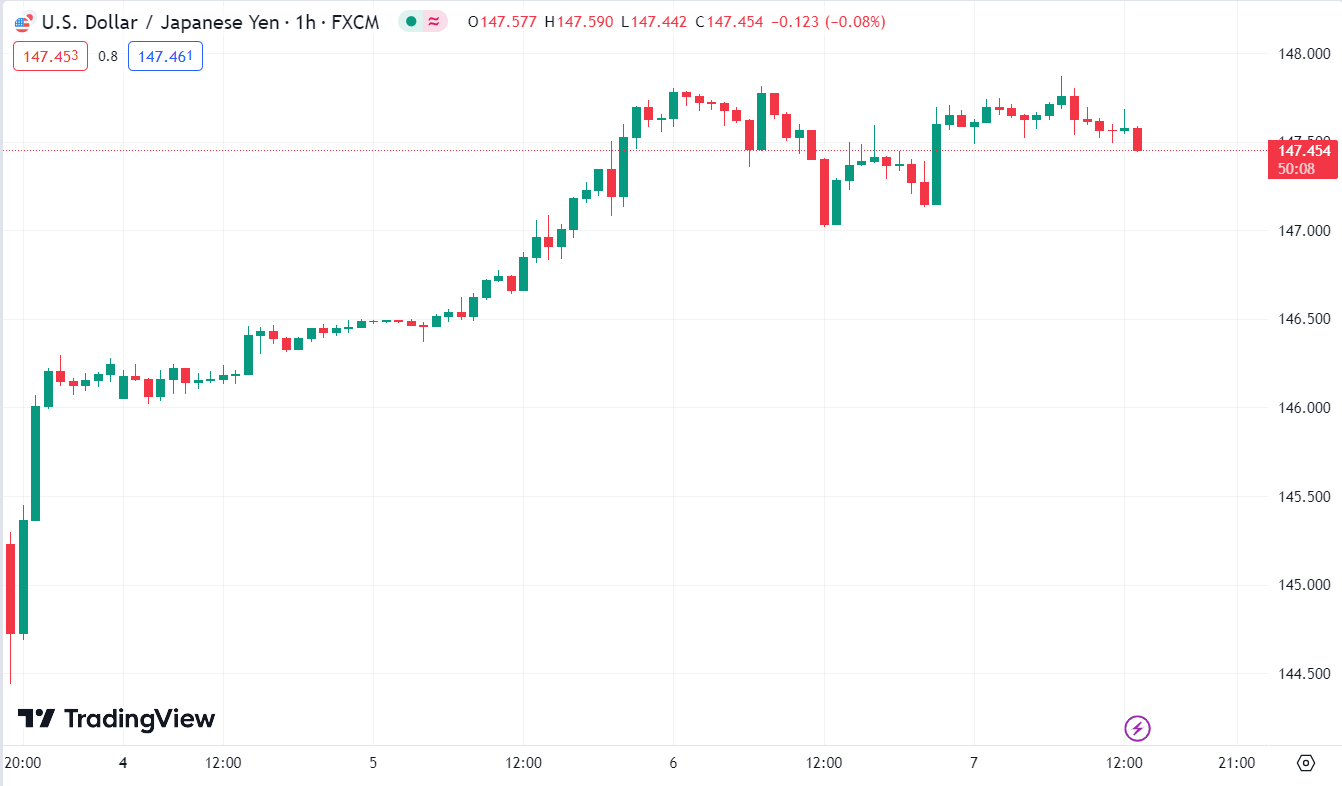Click the USD/JPY currency flag icon
Viewport: 1342px width, 786px height.
(24, 22)
